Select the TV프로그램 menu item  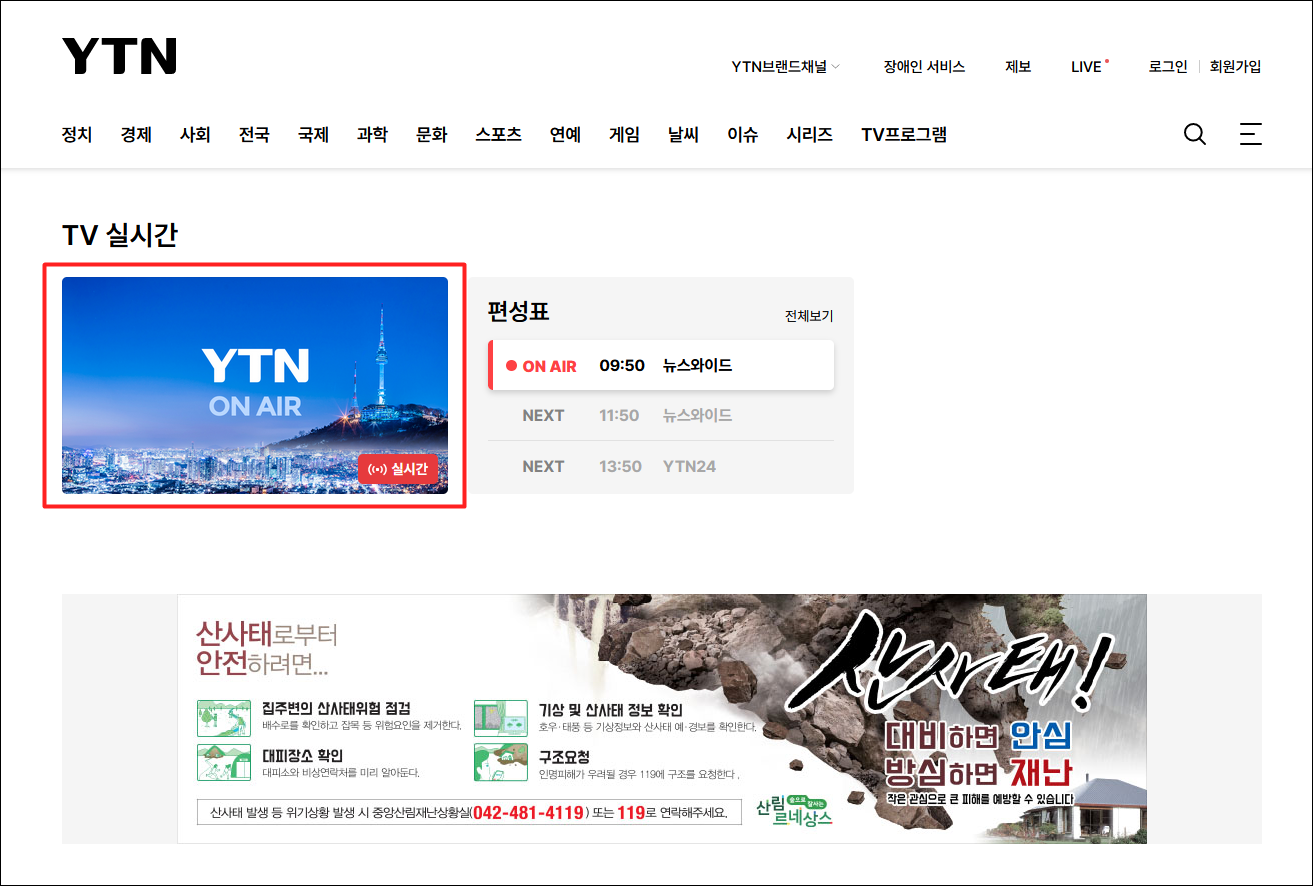[x=904, y=134]
